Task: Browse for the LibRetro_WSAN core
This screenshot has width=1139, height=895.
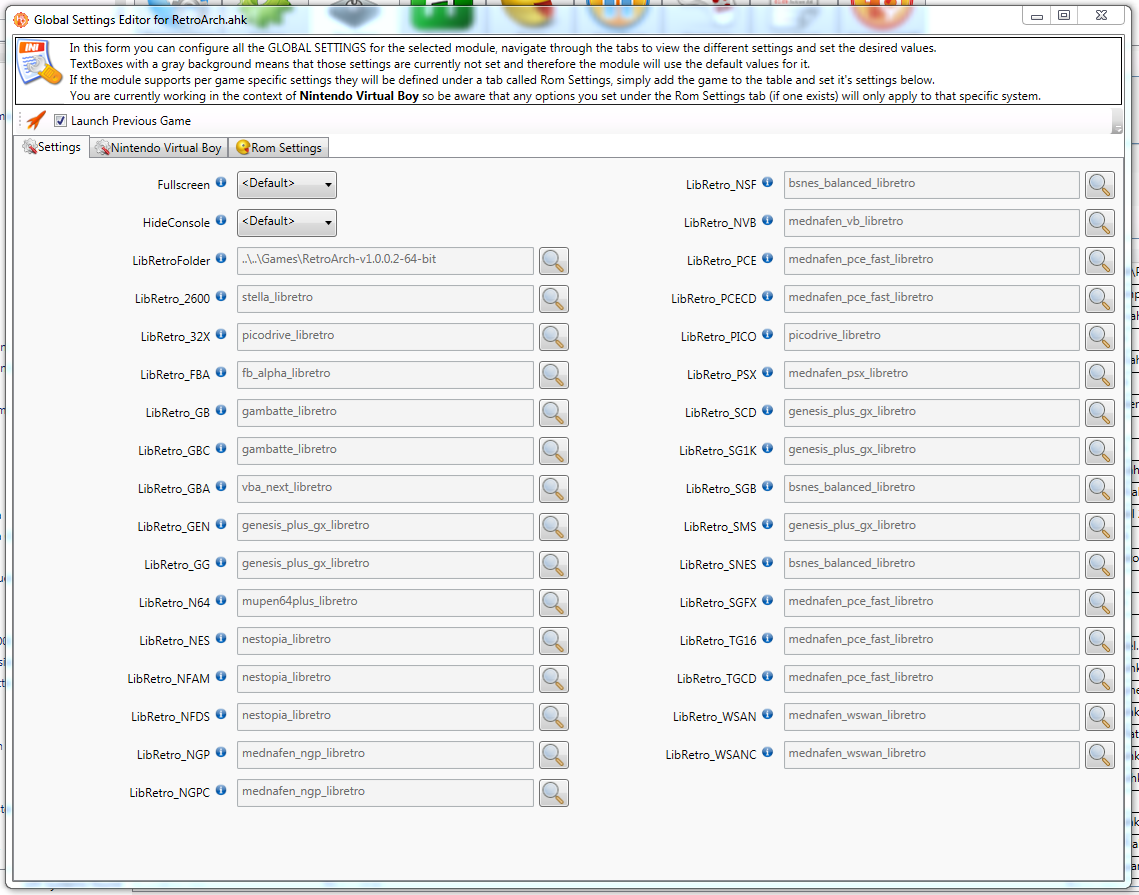Action: 1100,717
